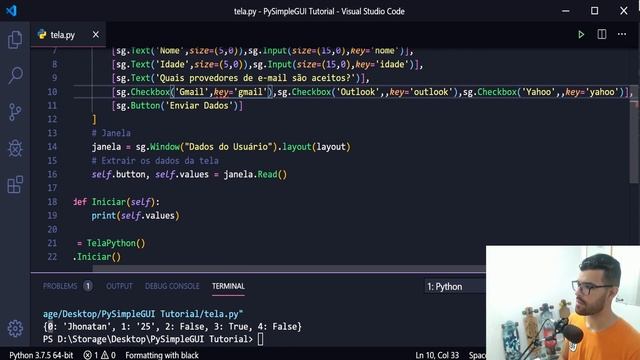Close the tela.py editor tab
640x360 pixels.
click(96, 35)
